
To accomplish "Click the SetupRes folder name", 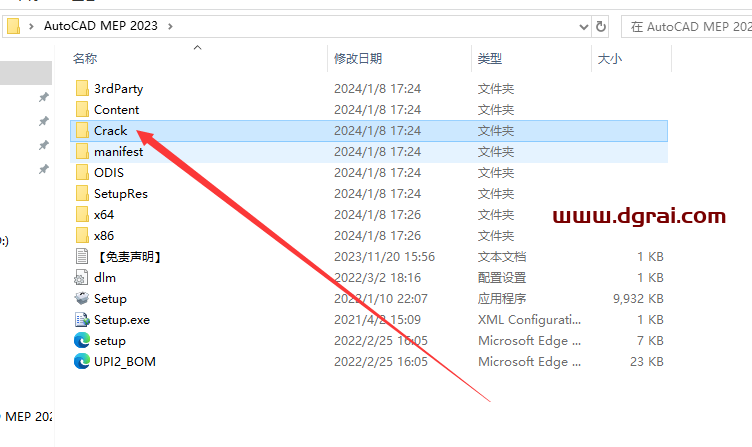I will (x=121, y=194).
